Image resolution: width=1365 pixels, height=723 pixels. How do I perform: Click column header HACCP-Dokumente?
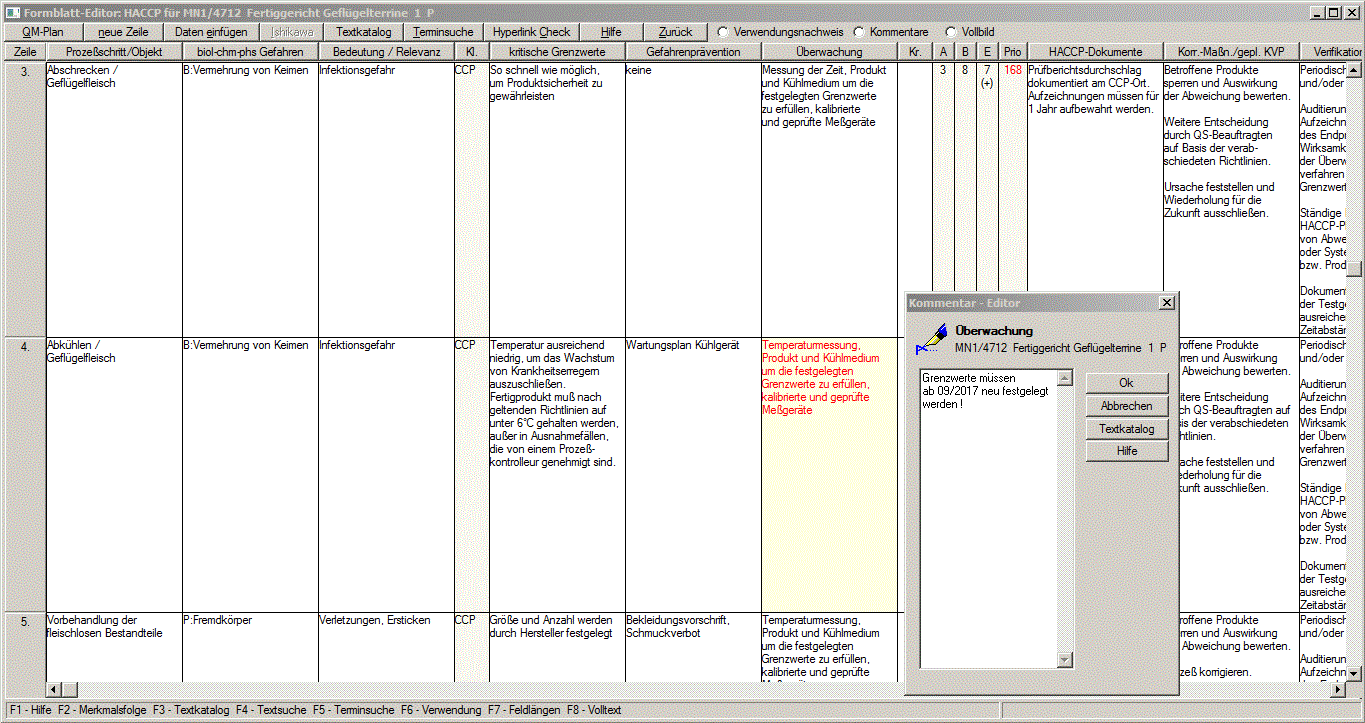[1095, 52]
